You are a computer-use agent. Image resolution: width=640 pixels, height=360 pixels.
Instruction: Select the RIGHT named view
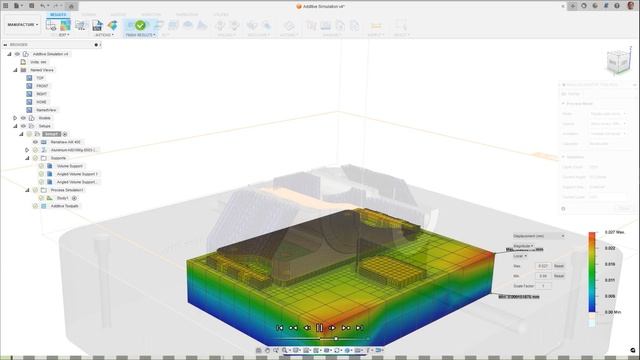point(42,94)
